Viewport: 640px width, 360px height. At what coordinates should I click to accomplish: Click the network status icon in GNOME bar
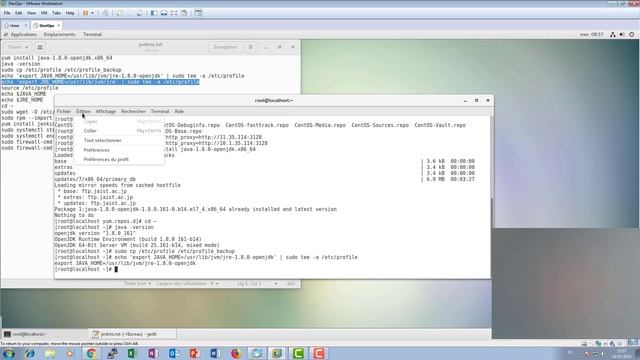tap(613, 35)
